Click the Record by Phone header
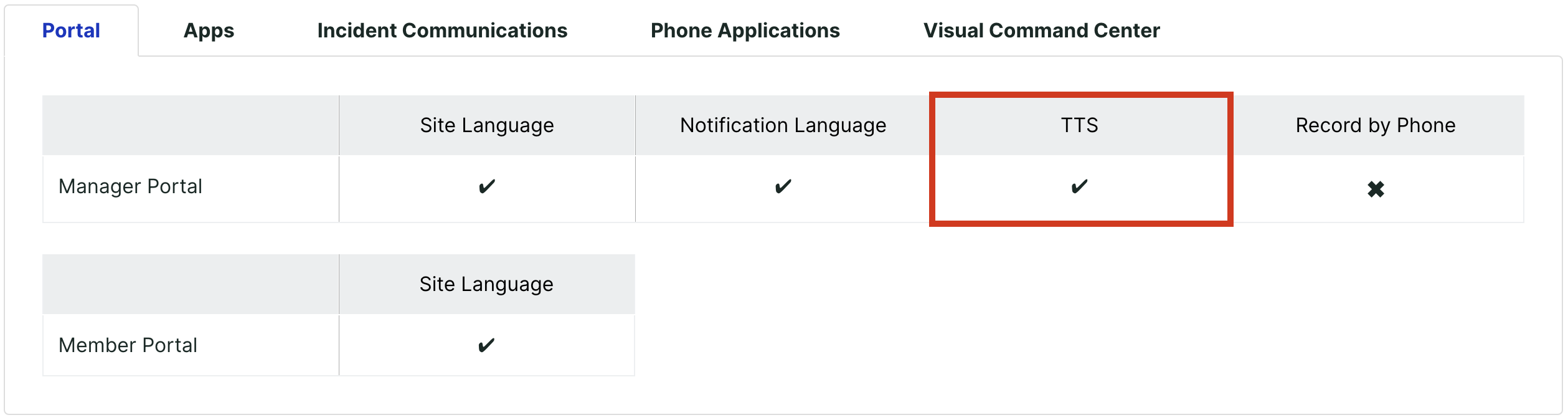1568x420 pixels. point(1376,125)
